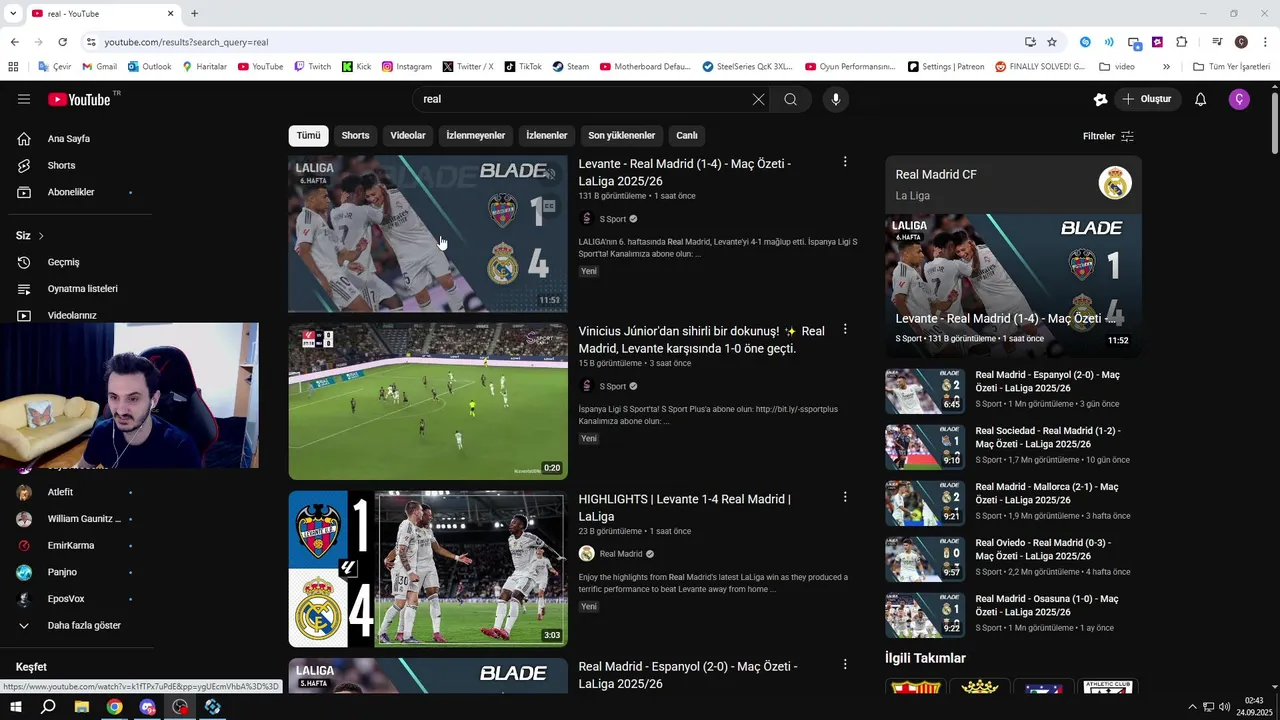Image resolution: width=1280 pixels, height=720 pixels.
Task: Open options menu for Real Madrid - Espanyol result
Action: [x=845, y=665]
